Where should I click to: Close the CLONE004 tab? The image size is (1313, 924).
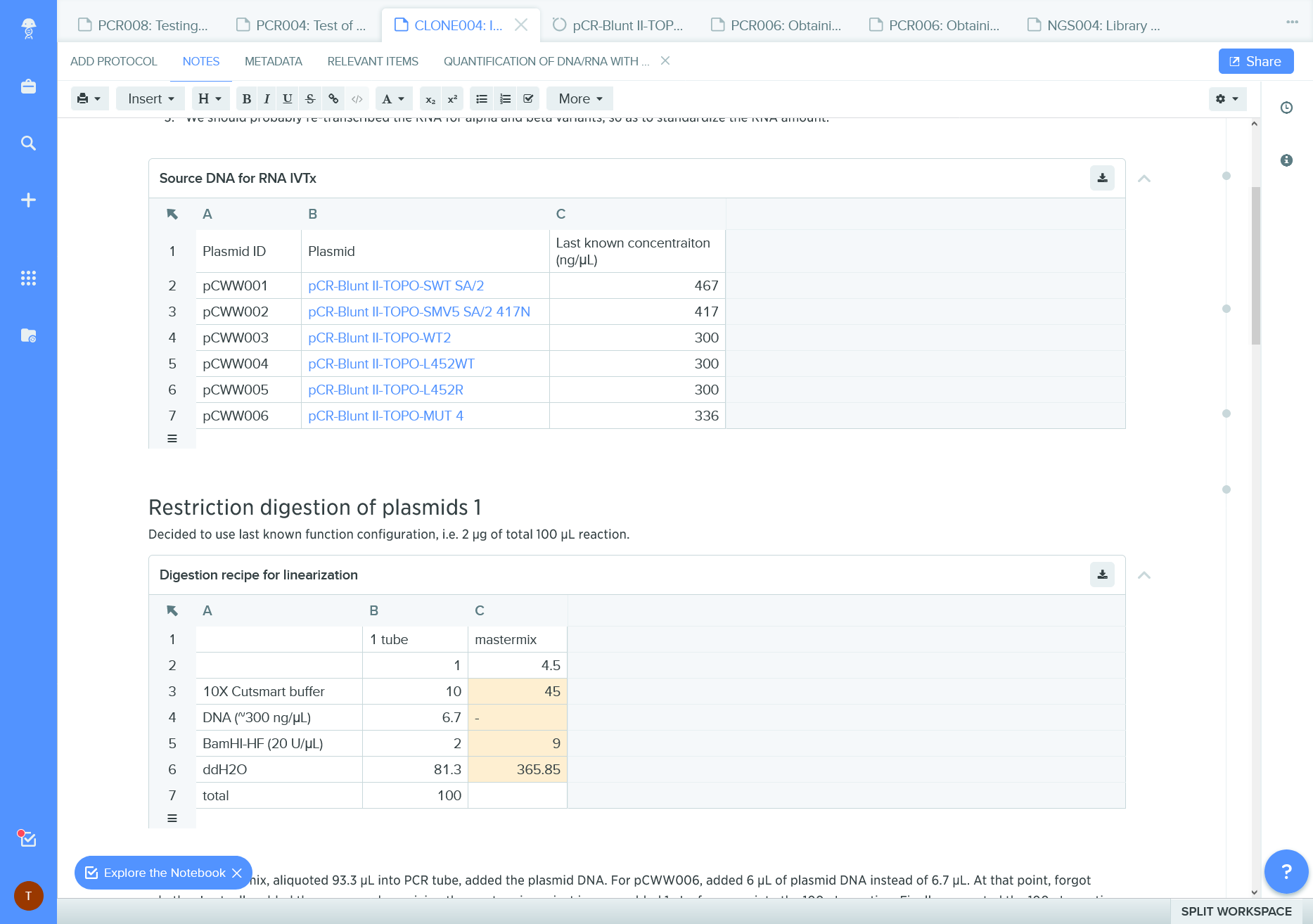click(x=521, y=25)
